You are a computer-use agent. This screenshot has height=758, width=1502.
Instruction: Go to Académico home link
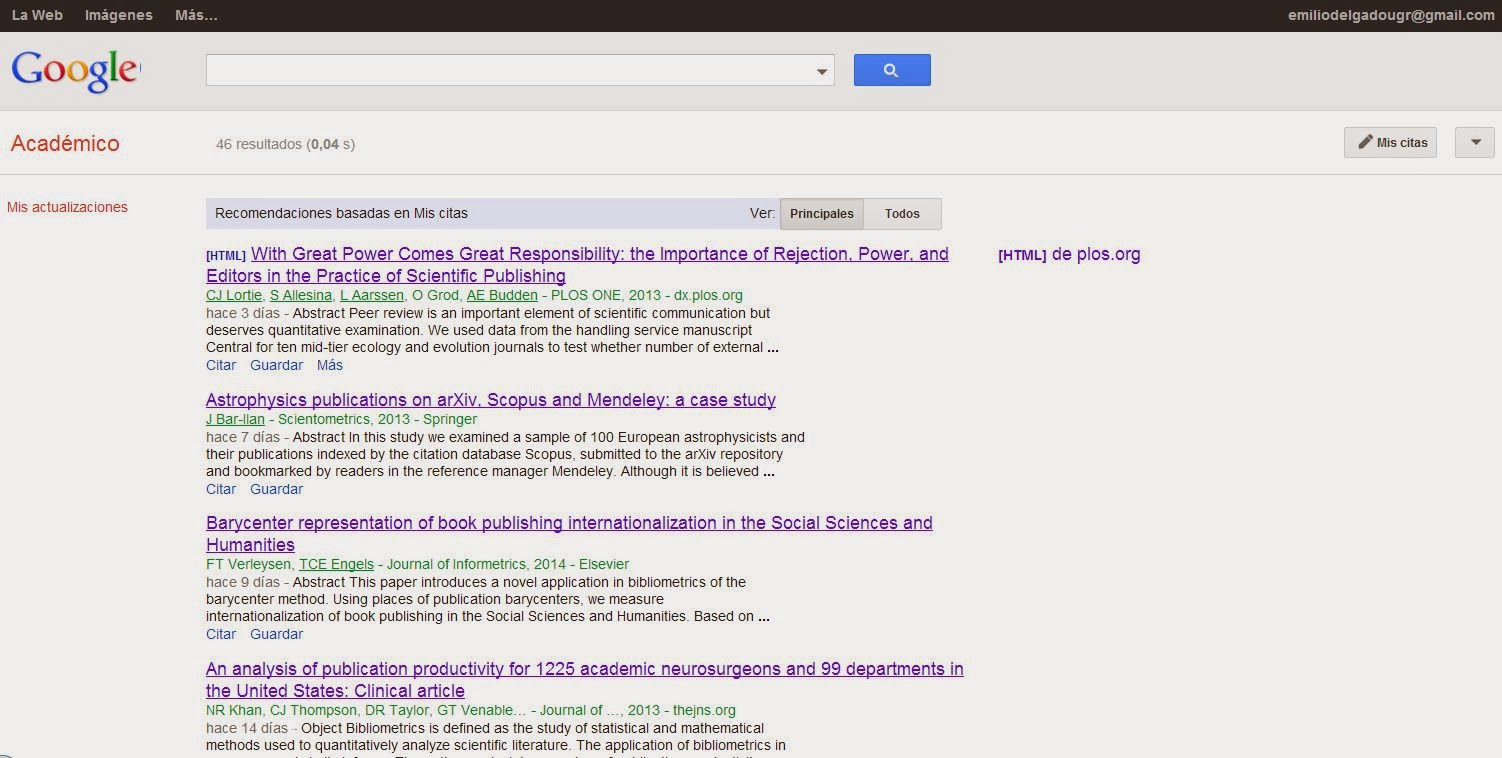65,143
